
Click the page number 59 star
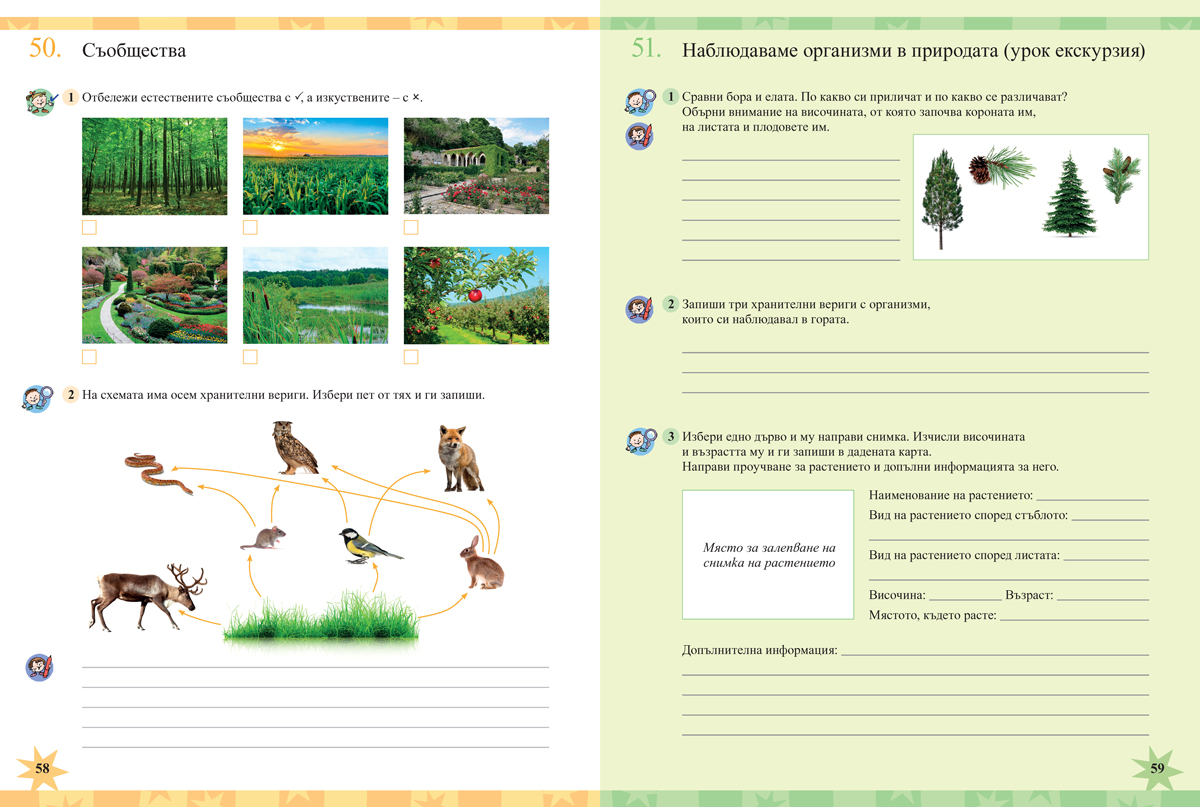coord(1158,766)
